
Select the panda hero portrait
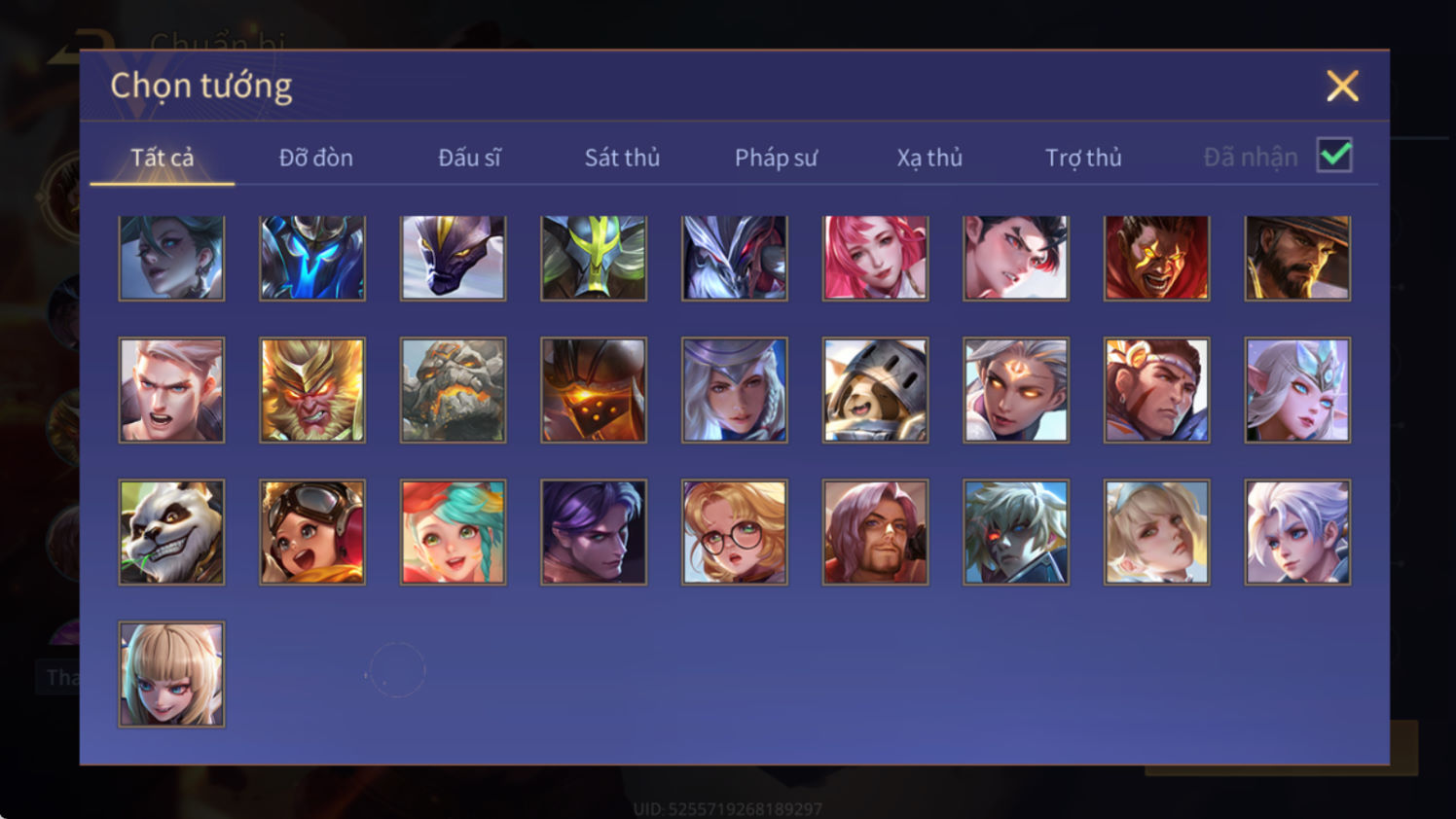(171, 532)
